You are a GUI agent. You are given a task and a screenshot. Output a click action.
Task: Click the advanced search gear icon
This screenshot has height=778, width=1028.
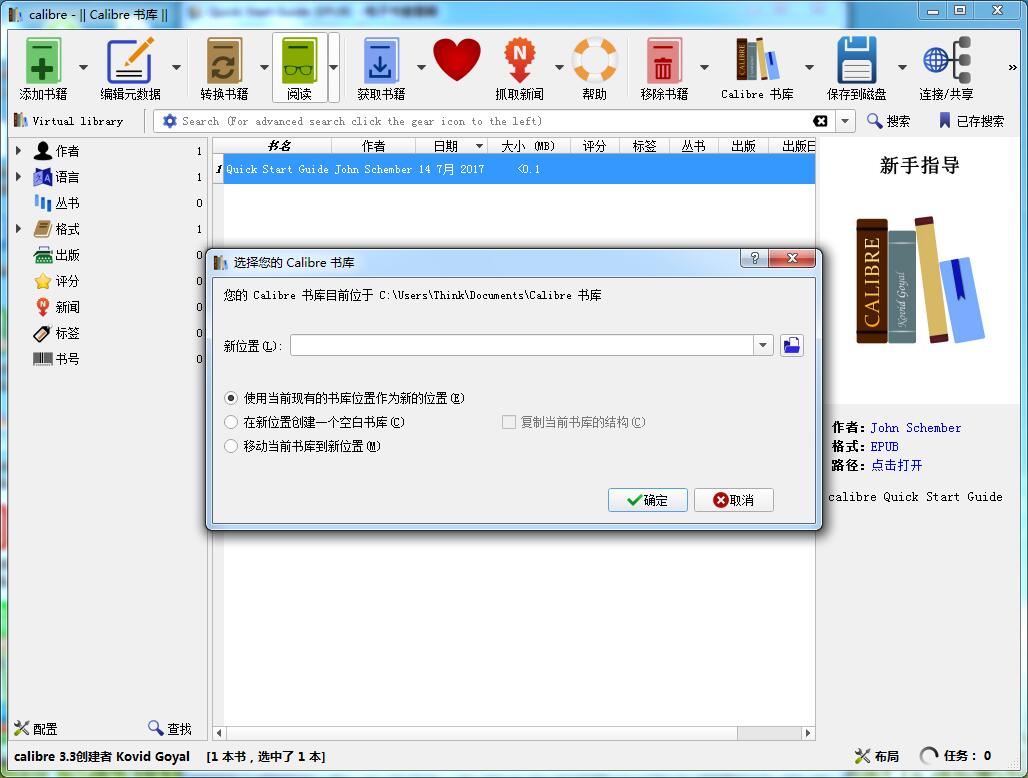tap(170, 121)
